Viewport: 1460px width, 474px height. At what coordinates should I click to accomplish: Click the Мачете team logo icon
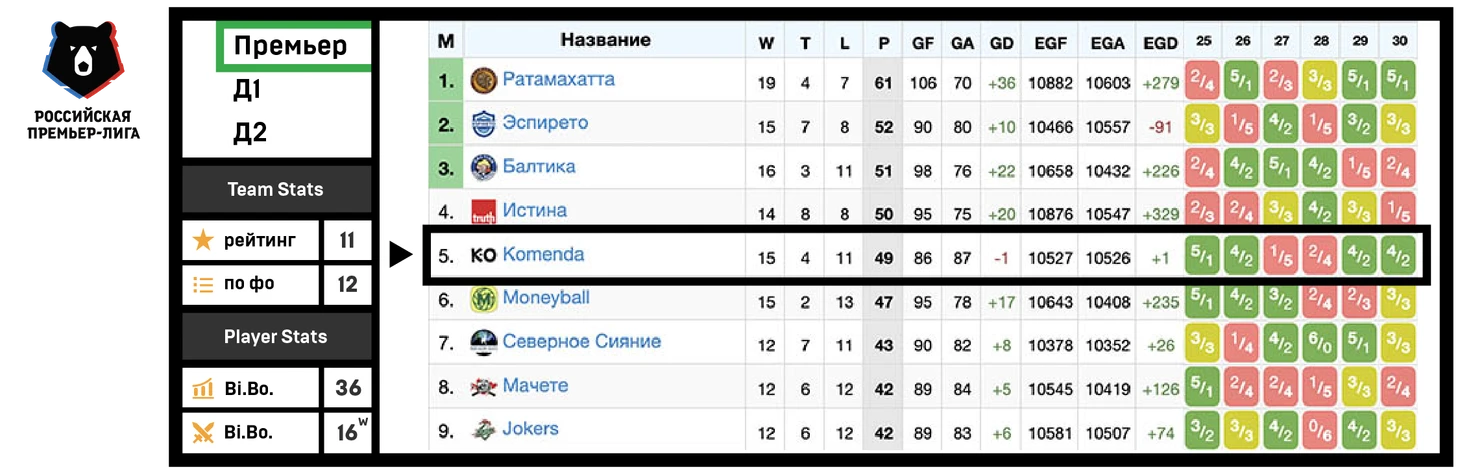[x=483, y=387]
